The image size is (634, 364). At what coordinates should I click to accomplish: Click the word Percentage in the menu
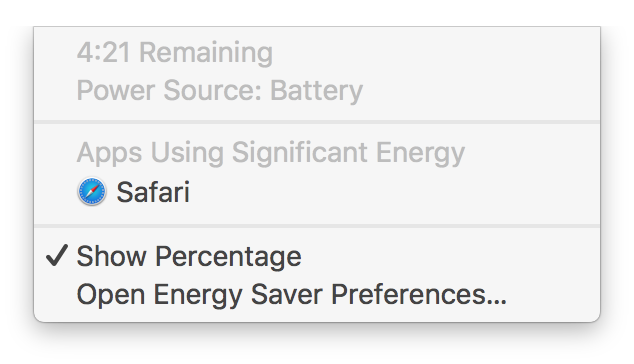(228, 257)
